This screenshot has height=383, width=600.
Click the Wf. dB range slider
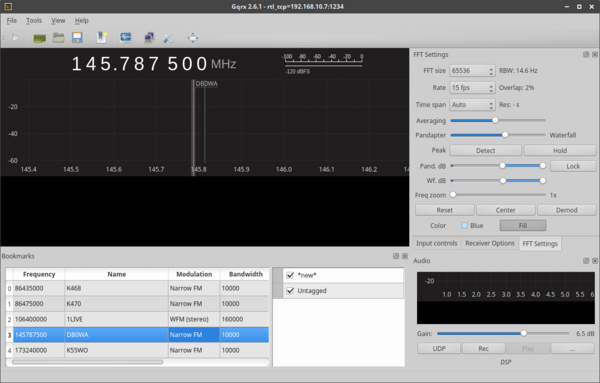(497, 181)
